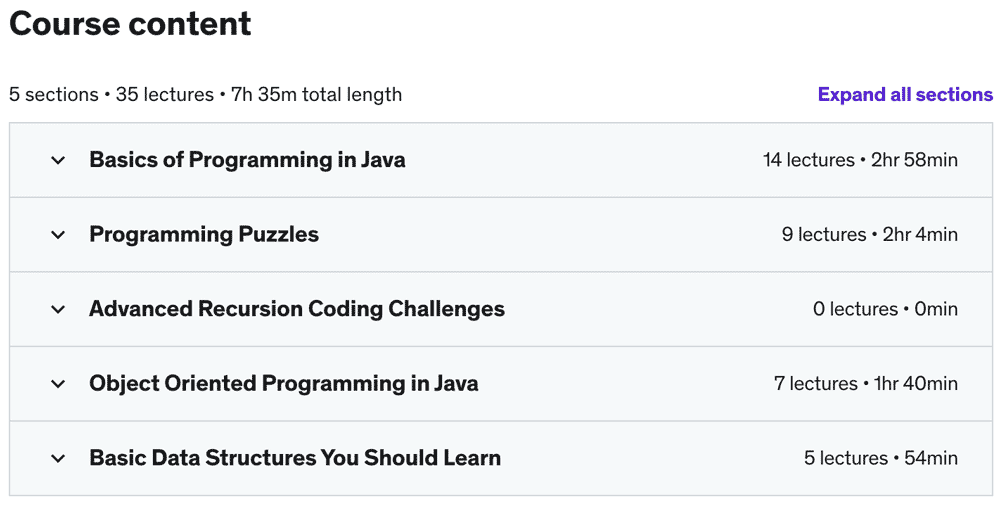Expand chevron next to Basic Data Structures

(x=58, y=458)
